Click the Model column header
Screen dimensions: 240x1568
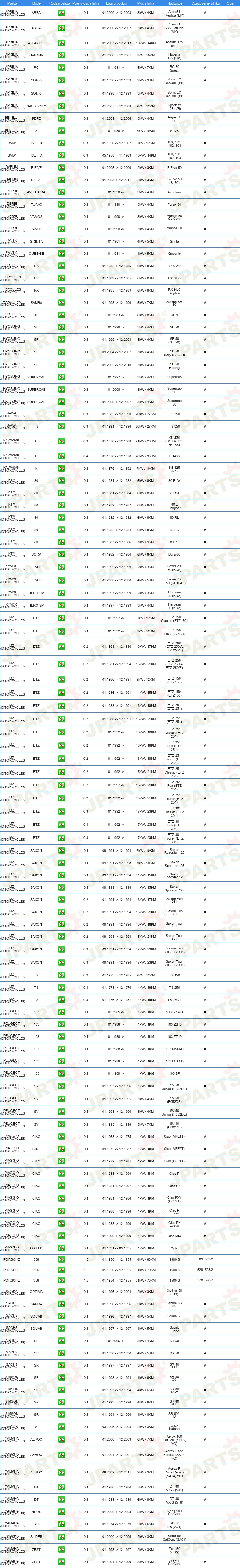pos(37,3)
